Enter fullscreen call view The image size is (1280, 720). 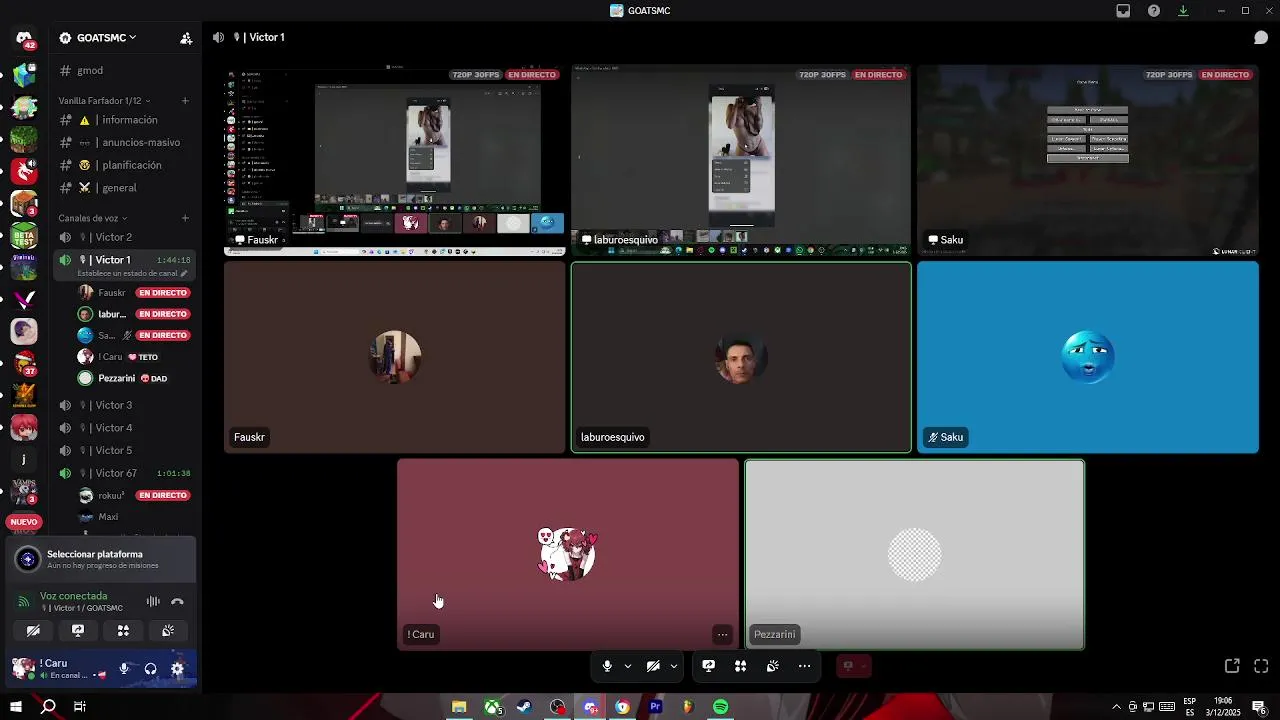(x=1261, y=666)
